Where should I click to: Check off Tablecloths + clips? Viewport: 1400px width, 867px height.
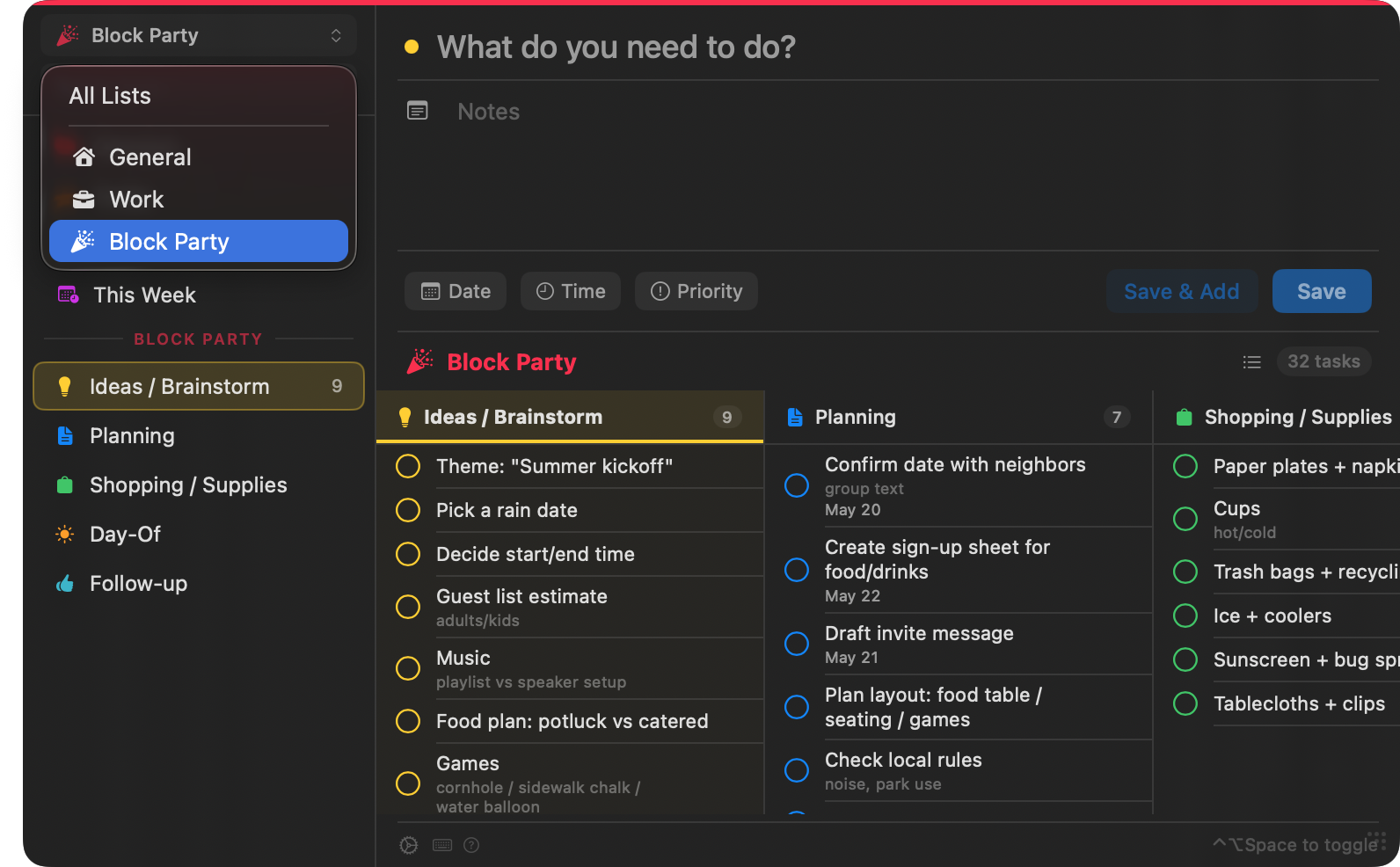(1185, 703)
